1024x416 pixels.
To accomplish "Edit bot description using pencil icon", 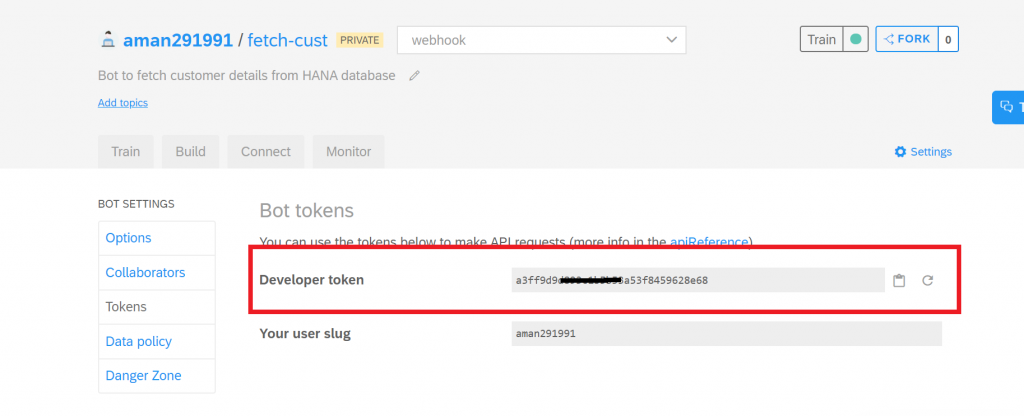I will 414,76.
